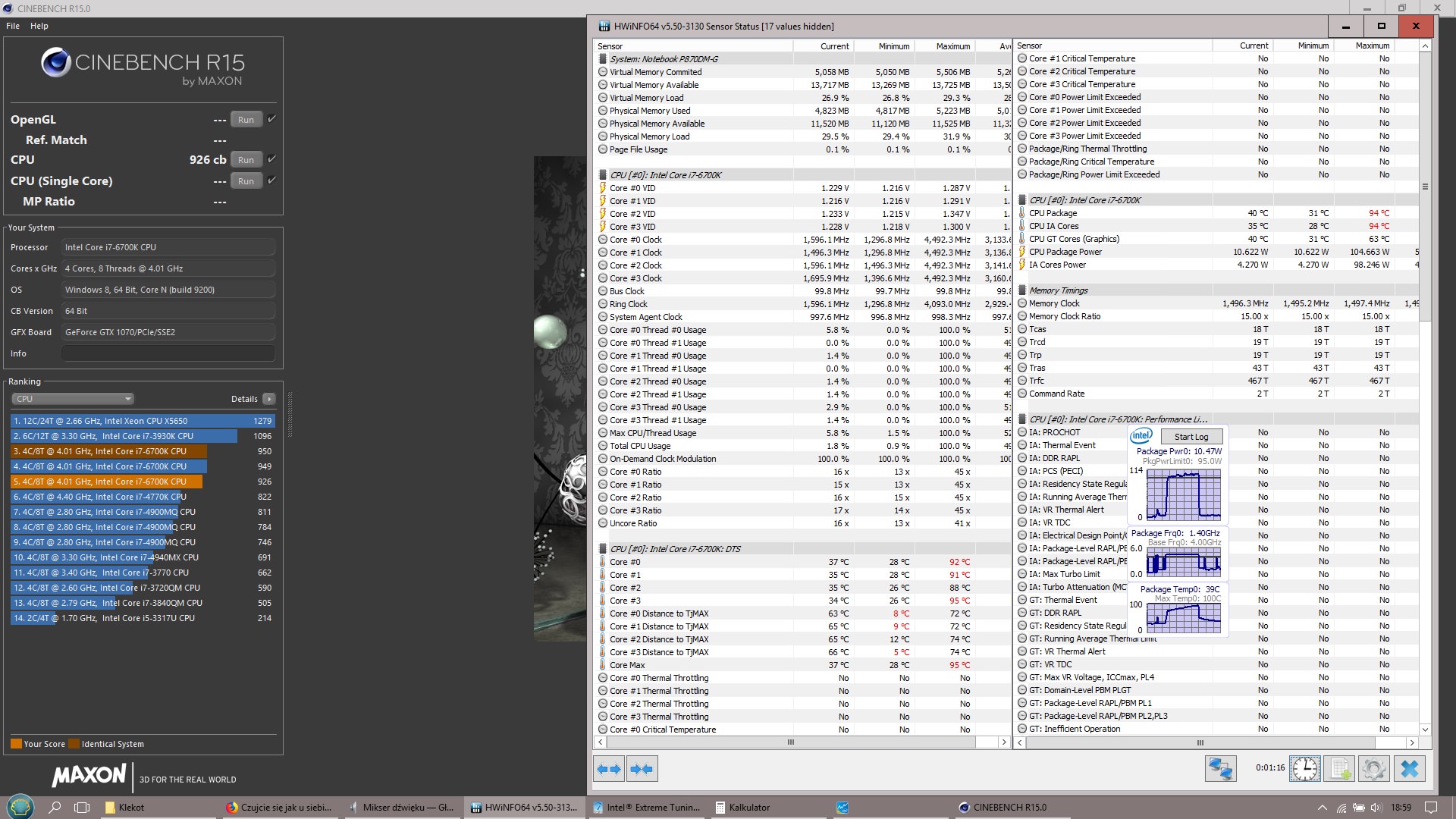
Task: Select Uncore Ratio sensor row
Action: coord(803,523)
